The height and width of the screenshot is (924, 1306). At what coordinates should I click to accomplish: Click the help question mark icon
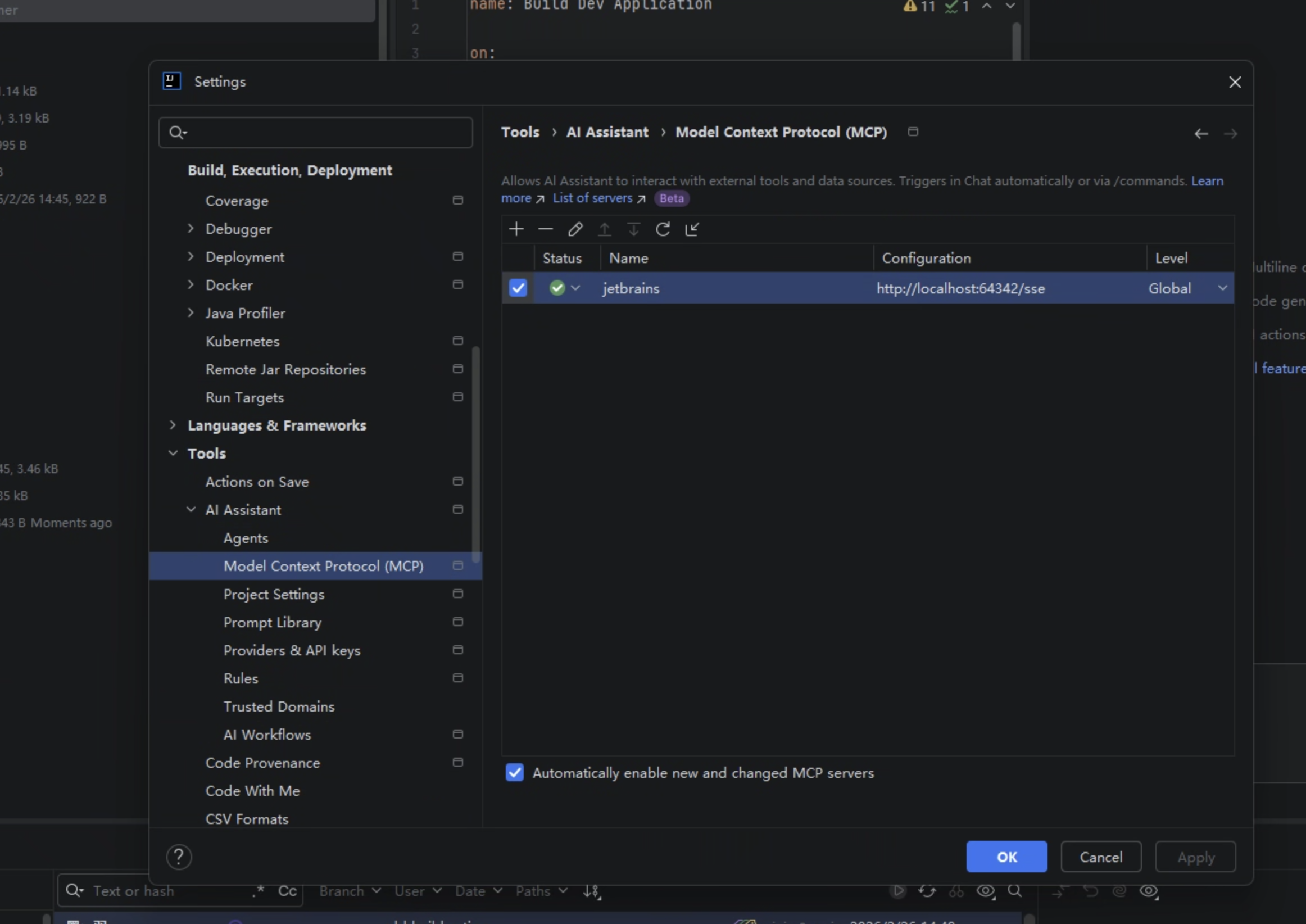[179, 857]
